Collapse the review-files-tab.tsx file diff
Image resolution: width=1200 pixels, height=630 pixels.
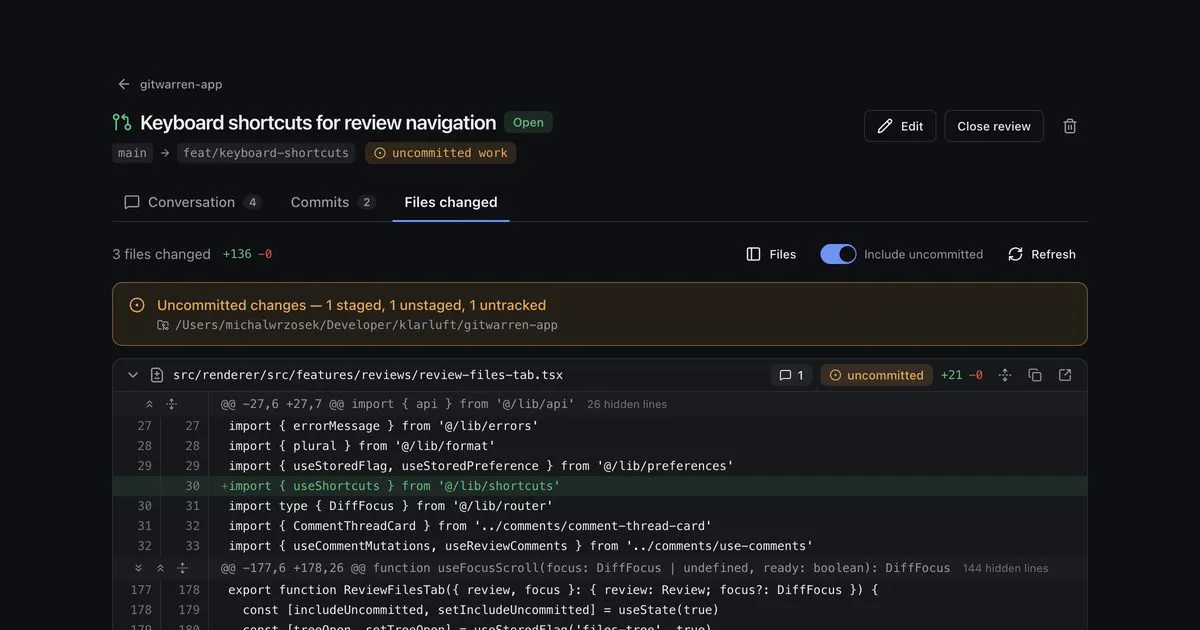pyautogui.click(x=132, y=375)
